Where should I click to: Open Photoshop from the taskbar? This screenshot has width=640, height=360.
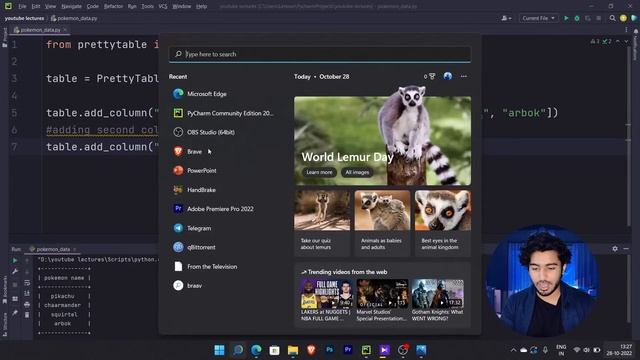[x=329, y=350]
